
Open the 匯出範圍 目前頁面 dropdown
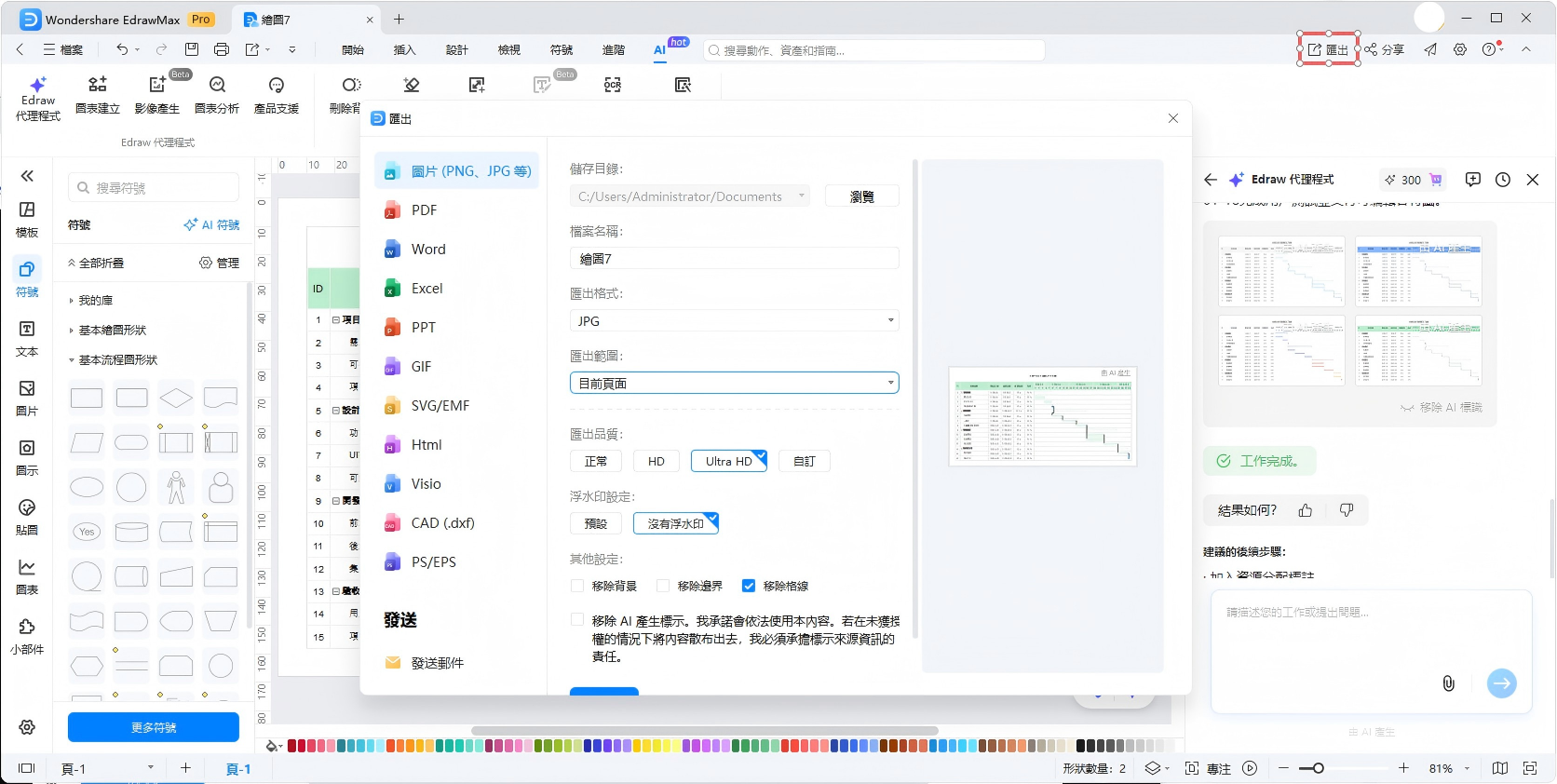tap(735, 383)
